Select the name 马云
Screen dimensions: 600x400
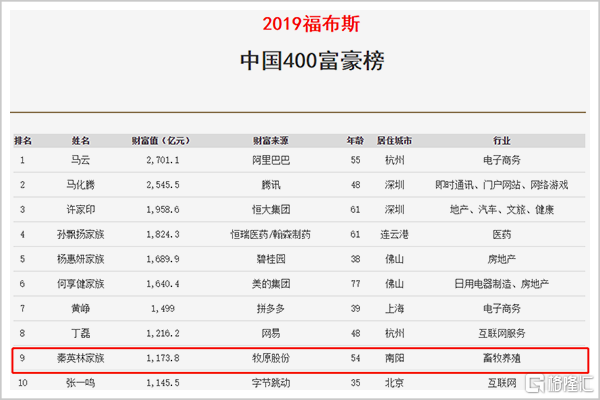click(x=81, y=160)
